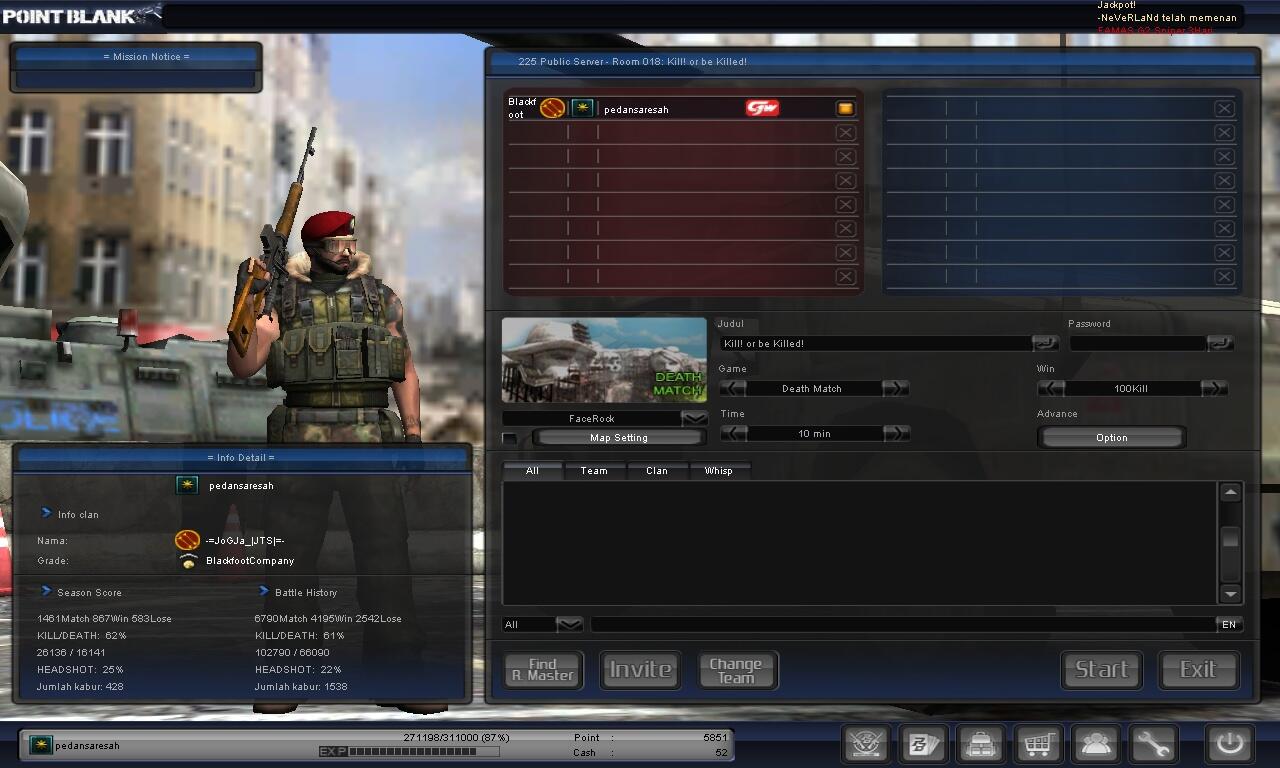Click the rank badge in pedansaresah's slot row
Image resolution: width=1280 pixels, height=768 pixels.
(x=582, y=108)
